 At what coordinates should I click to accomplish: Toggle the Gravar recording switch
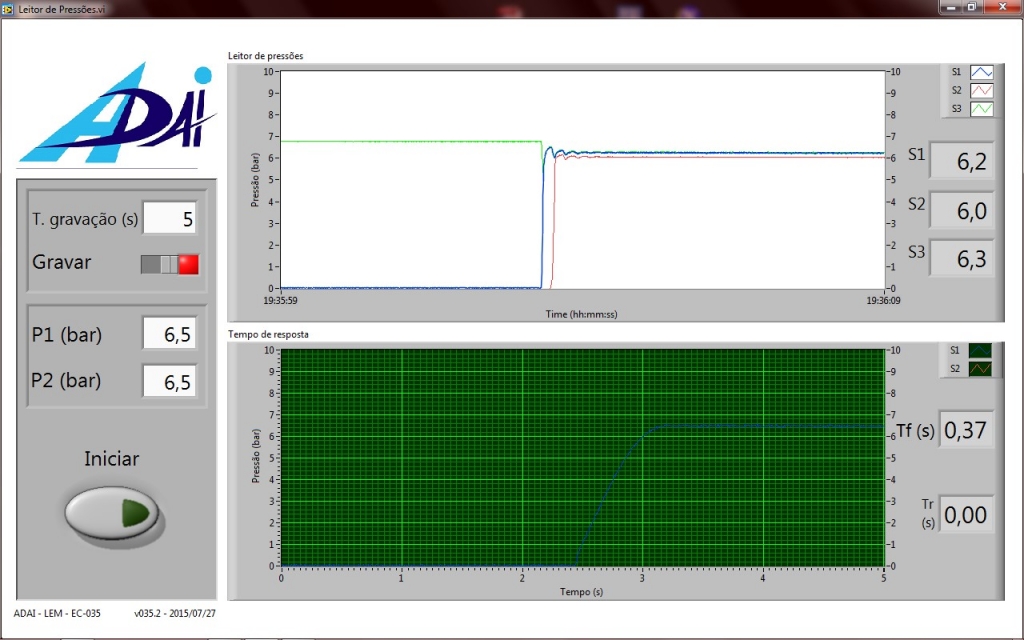pos(170,264)
